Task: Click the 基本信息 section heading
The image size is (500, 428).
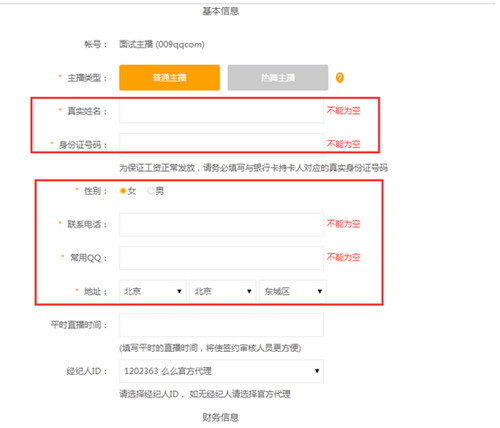Action: tap(222, 11)
